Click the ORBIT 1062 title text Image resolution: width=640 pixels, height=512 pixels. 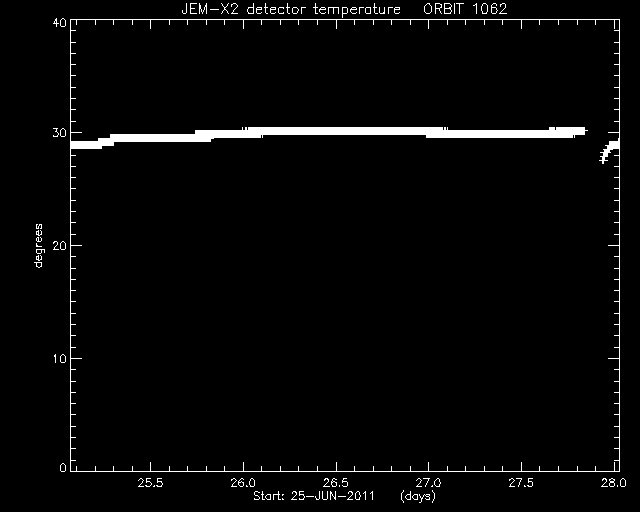[465, 9]
